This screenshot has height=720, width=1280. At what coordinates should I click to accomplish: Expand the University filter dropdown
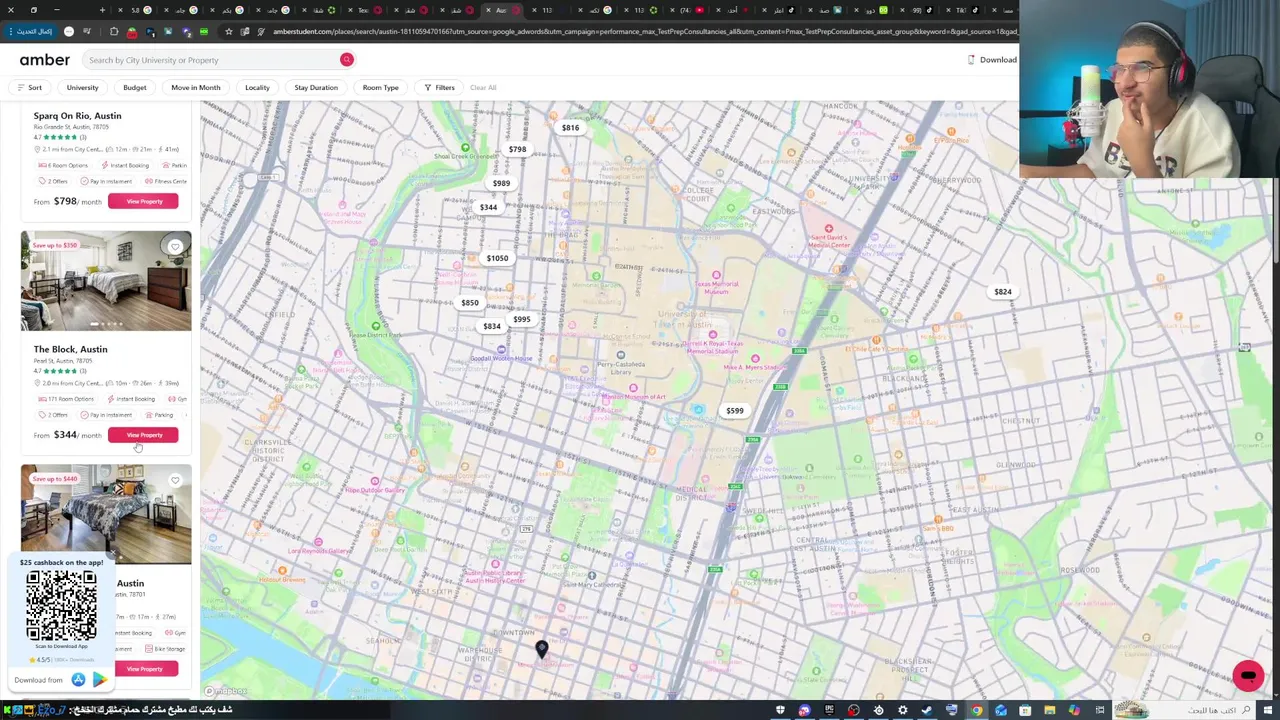click(x=82, y=87)
